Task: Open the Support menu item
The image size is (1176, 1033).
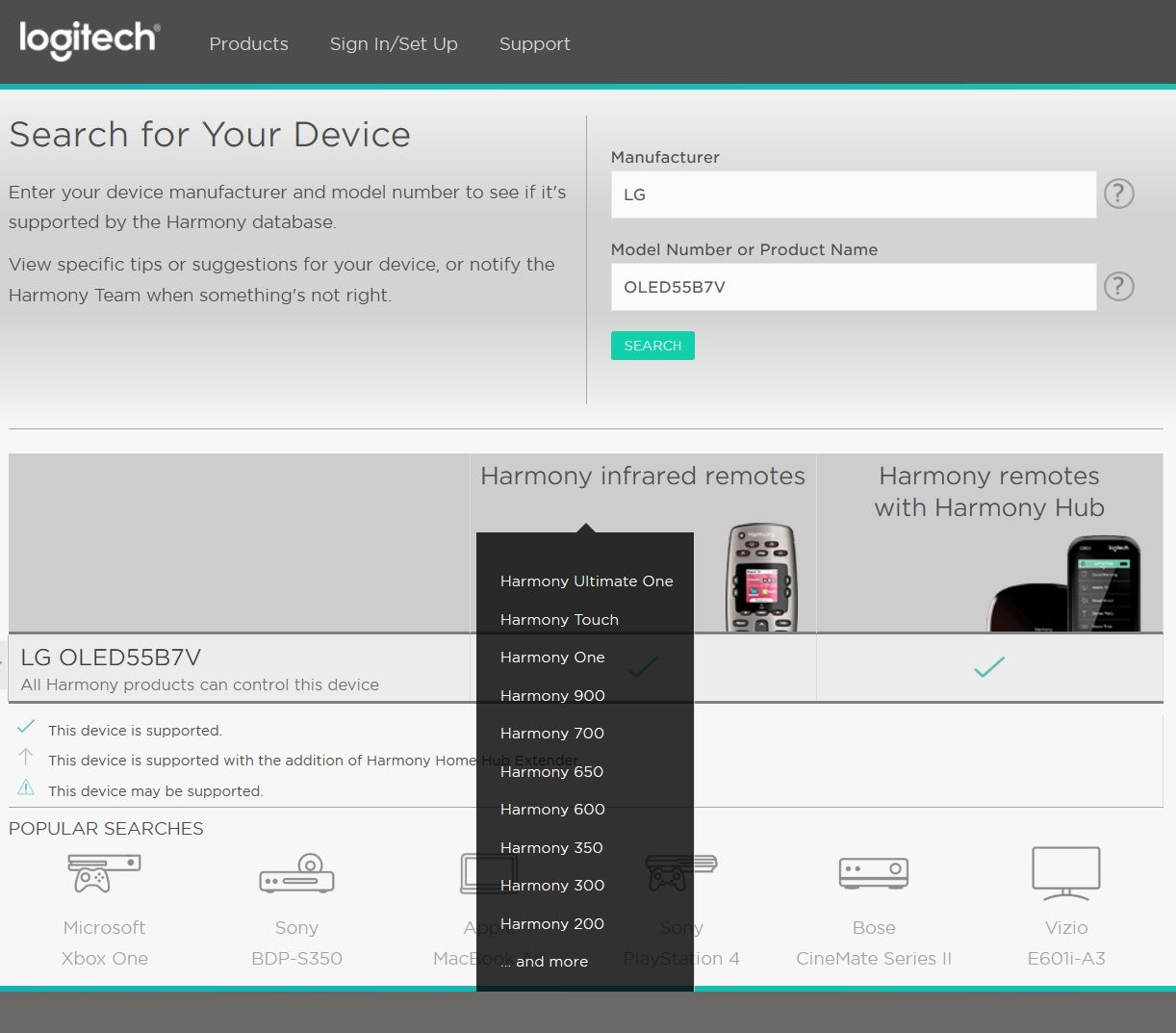Action: click(534, 44)
